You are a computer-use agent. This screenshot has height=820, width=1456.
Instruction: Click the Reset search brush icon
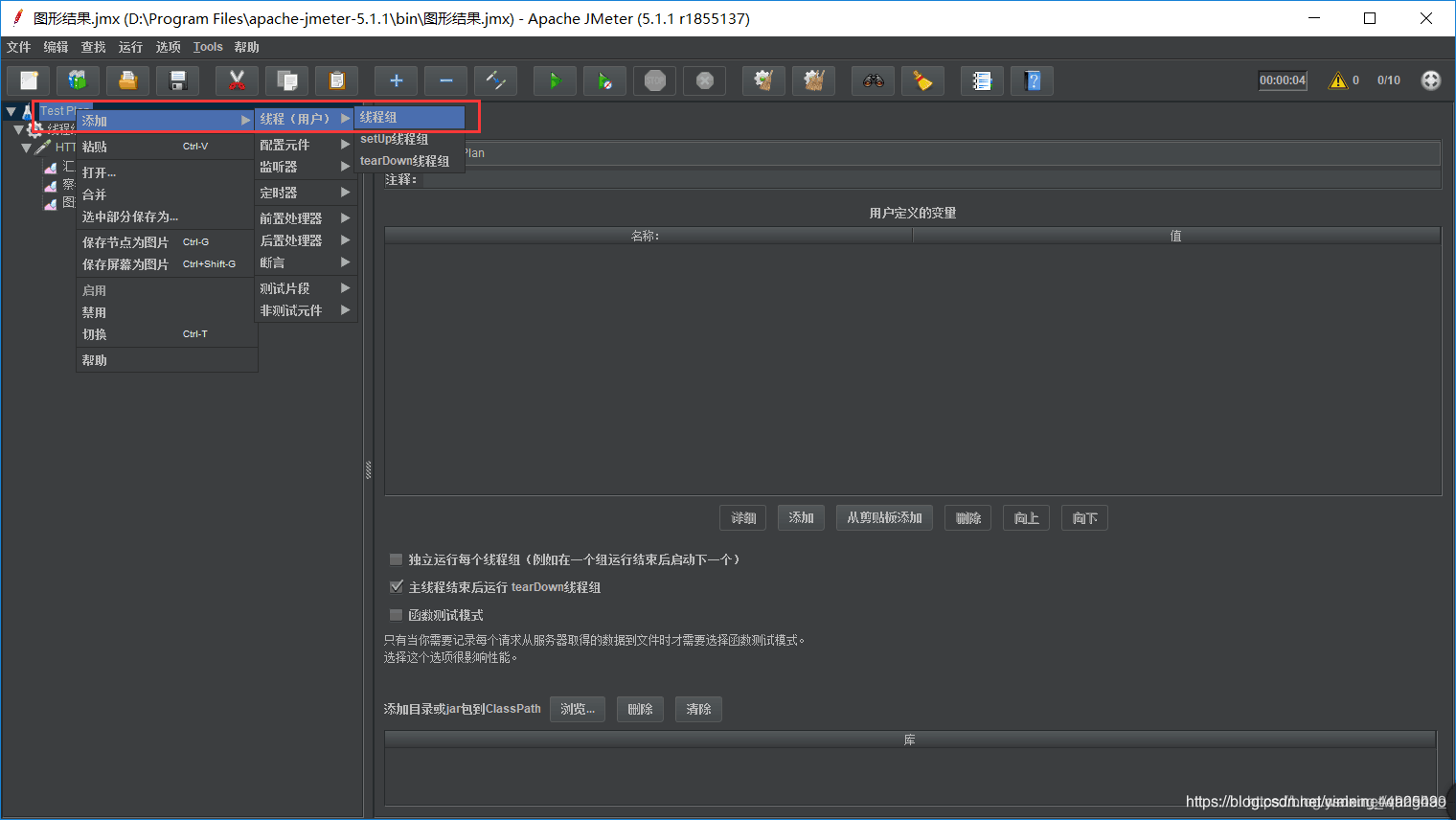click(922, 80)
